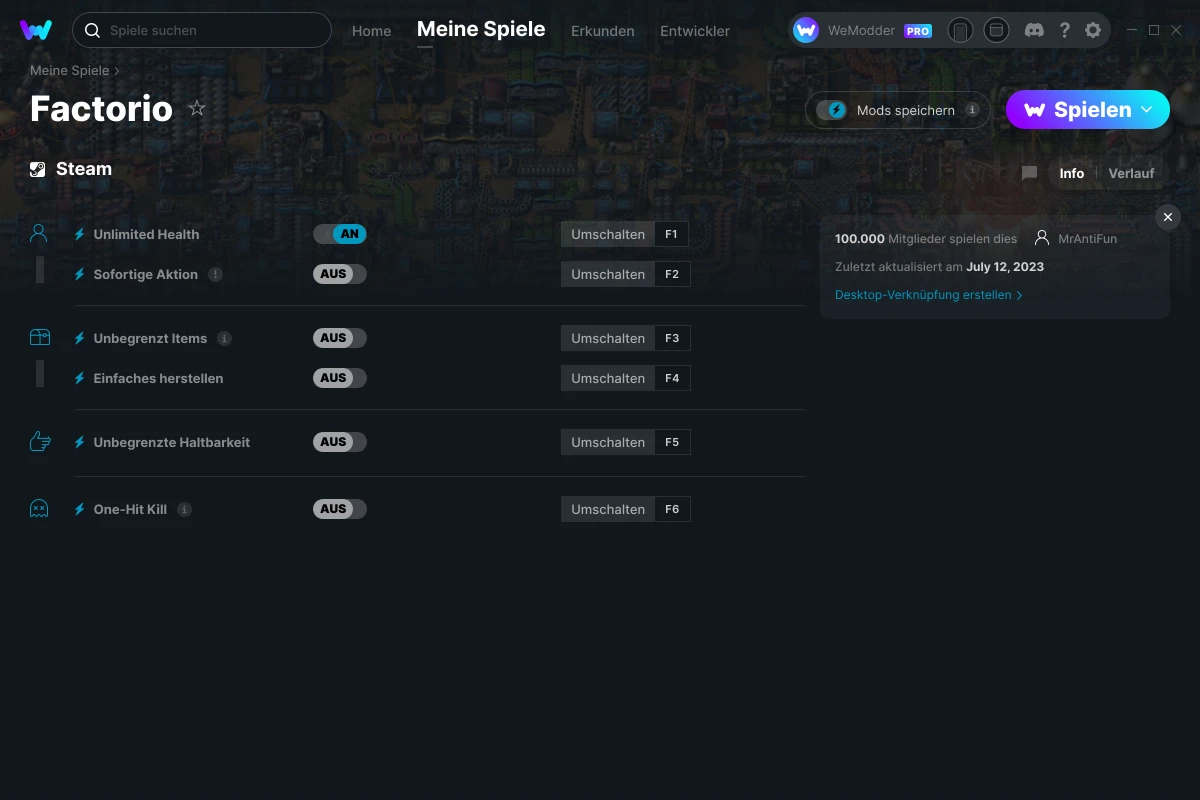Enable the Sofortige Aktion toggle
Screen dimensions: 1200x800
coord(340,274)
